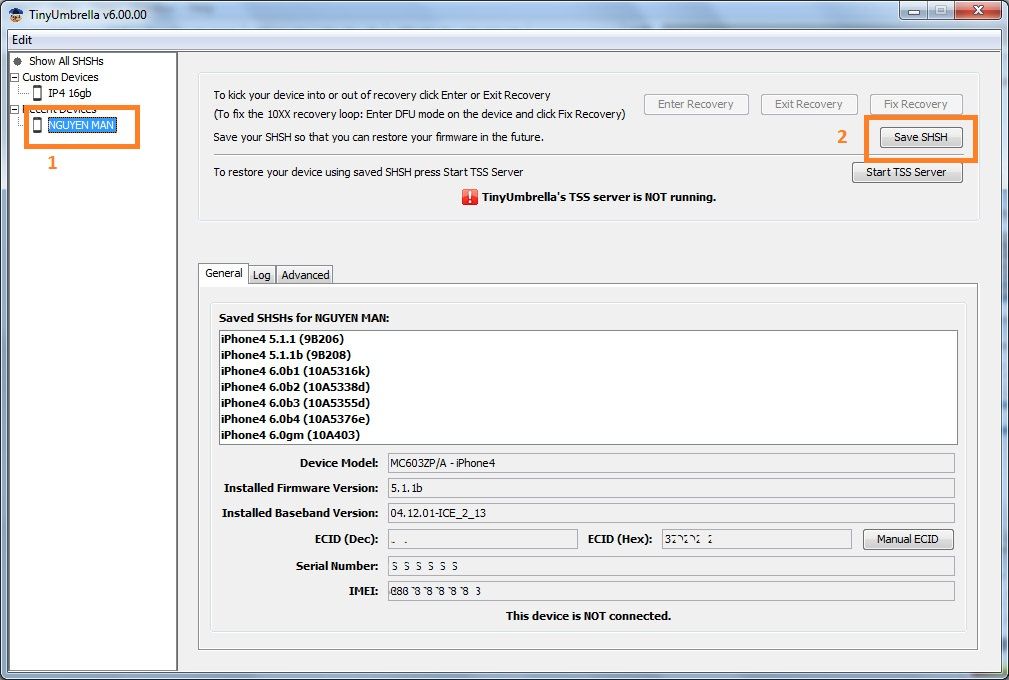Minimize the TinyUmbrella window
Image resolution: width=1009 pixels, height=680 pixels.
click(x=914, y=11)
